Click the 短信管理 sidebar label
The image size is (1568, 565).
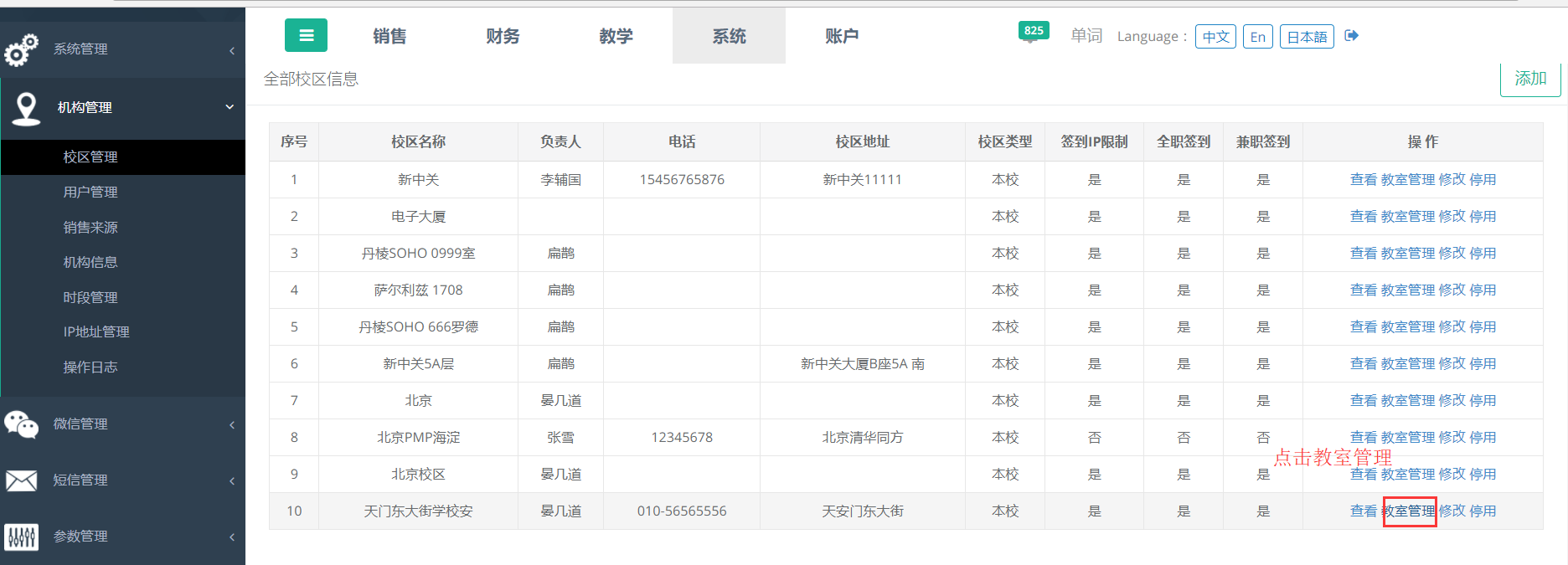(80, 480)
